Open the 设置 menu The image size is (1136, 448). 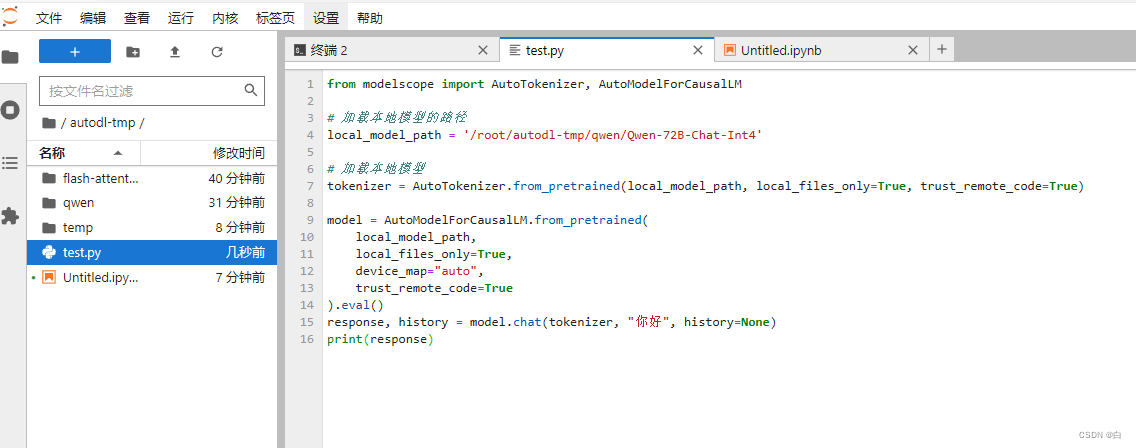pos(326,18)
